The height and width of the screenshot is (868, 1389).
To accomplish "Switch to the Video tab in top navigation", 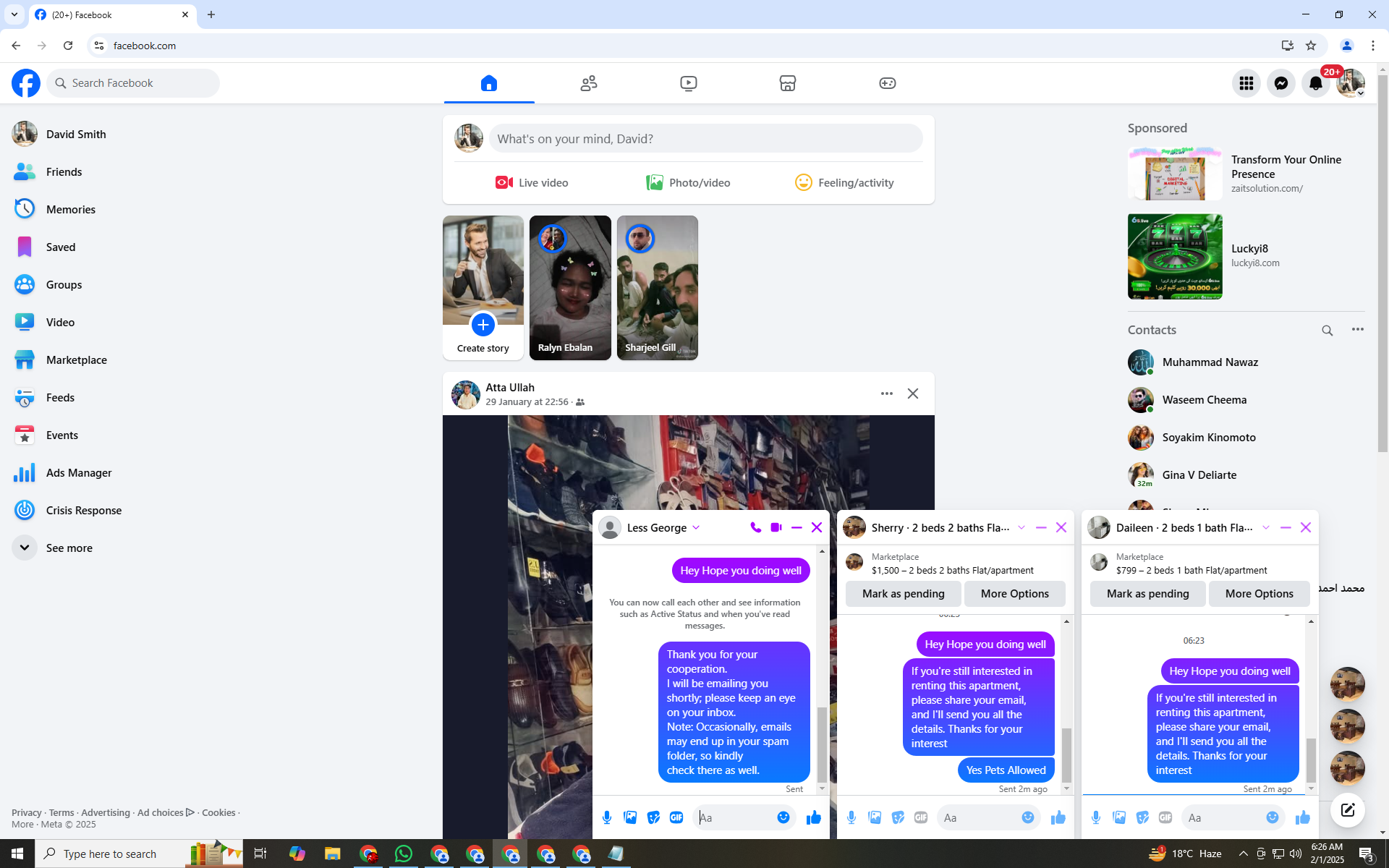I will coord(688,83).
